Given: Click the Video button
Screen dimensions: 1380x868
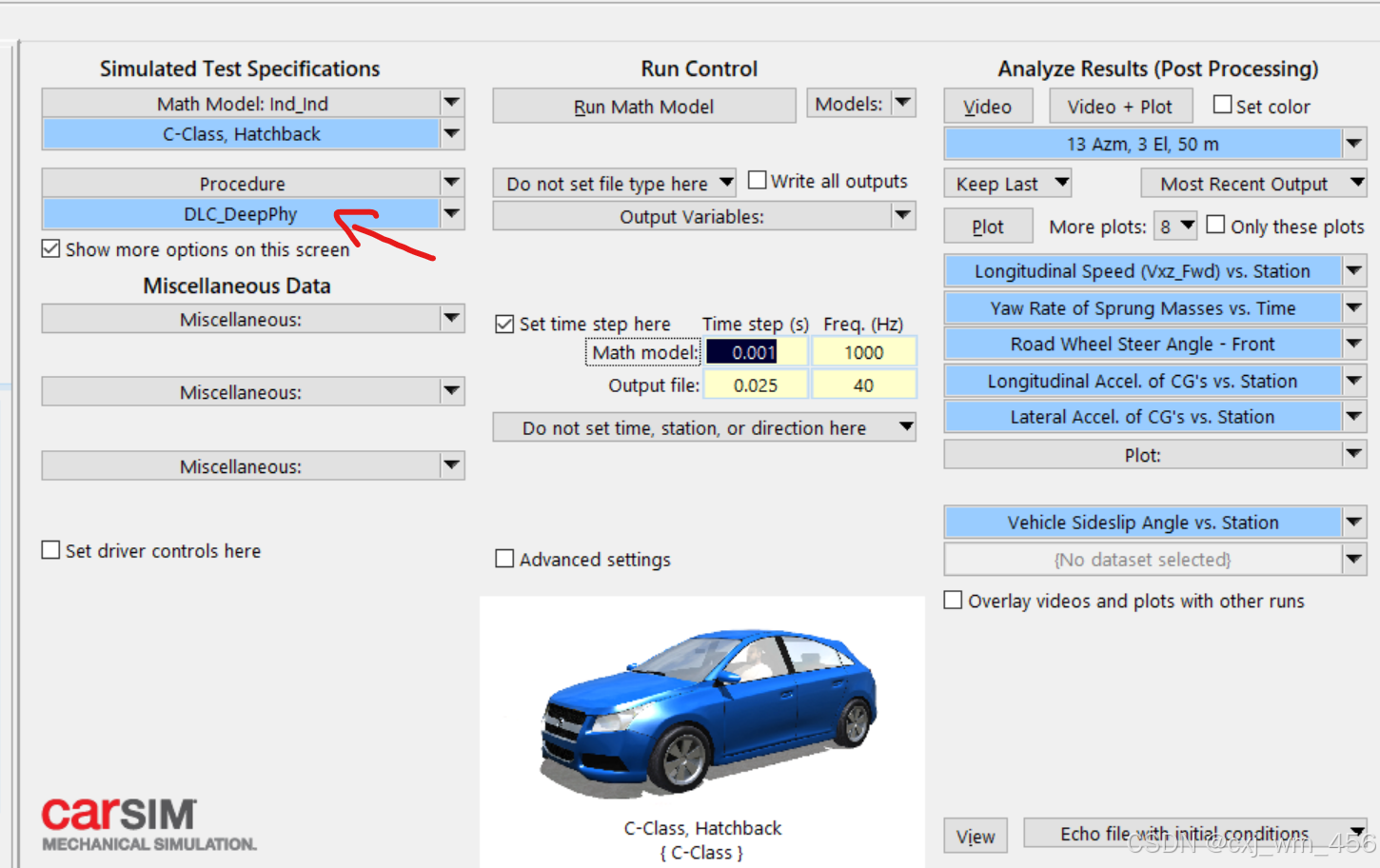Looking at the screenshot, I should 988,107.
